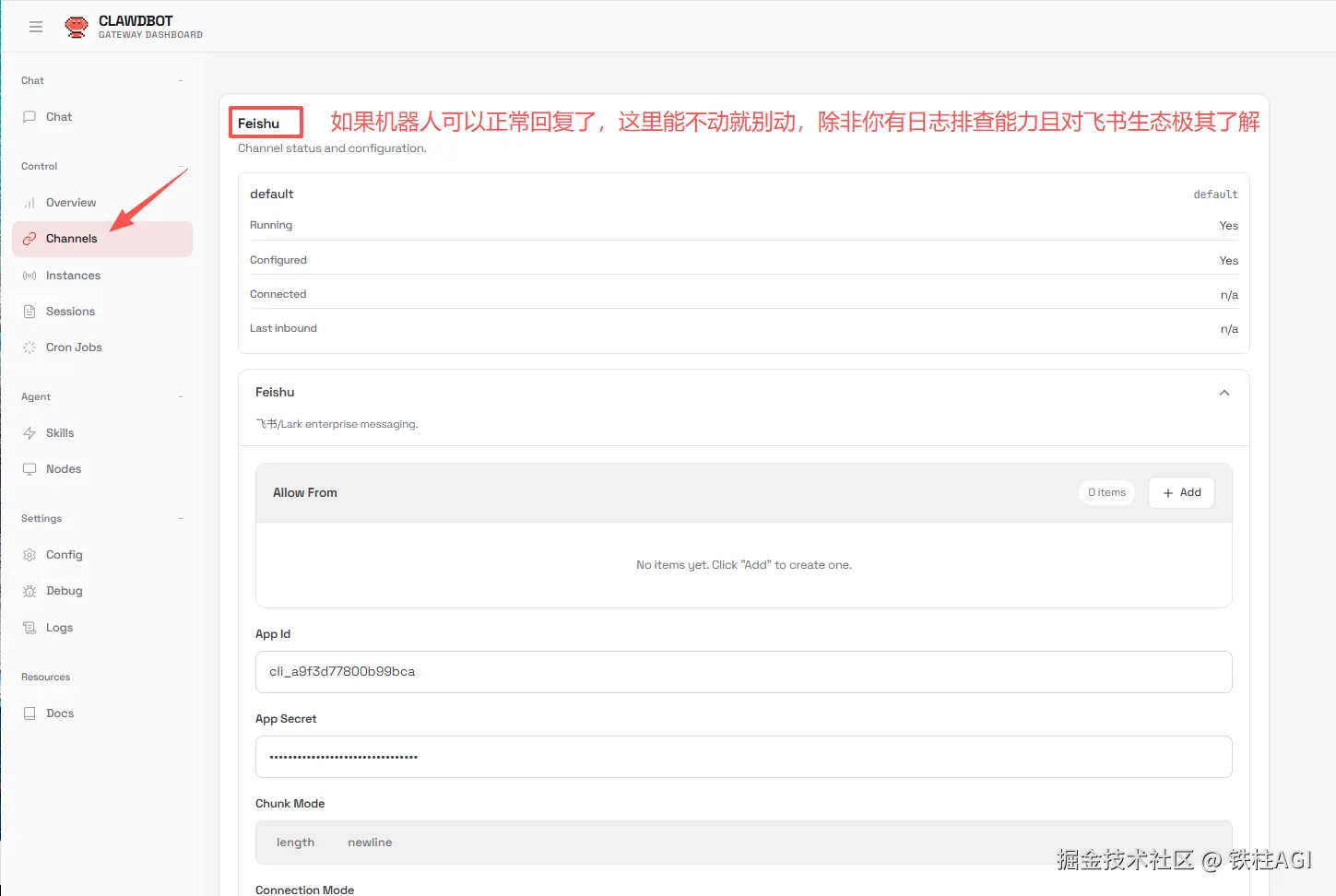Click the Cron Jobs spinner icon
Viewport: 1336px width, 896px height.
(30, 348)
